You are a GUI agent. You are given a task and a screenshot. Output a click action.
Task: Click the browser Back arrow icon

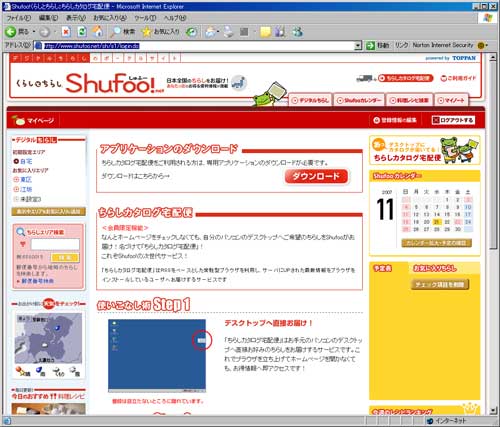[x=10, y=32]
